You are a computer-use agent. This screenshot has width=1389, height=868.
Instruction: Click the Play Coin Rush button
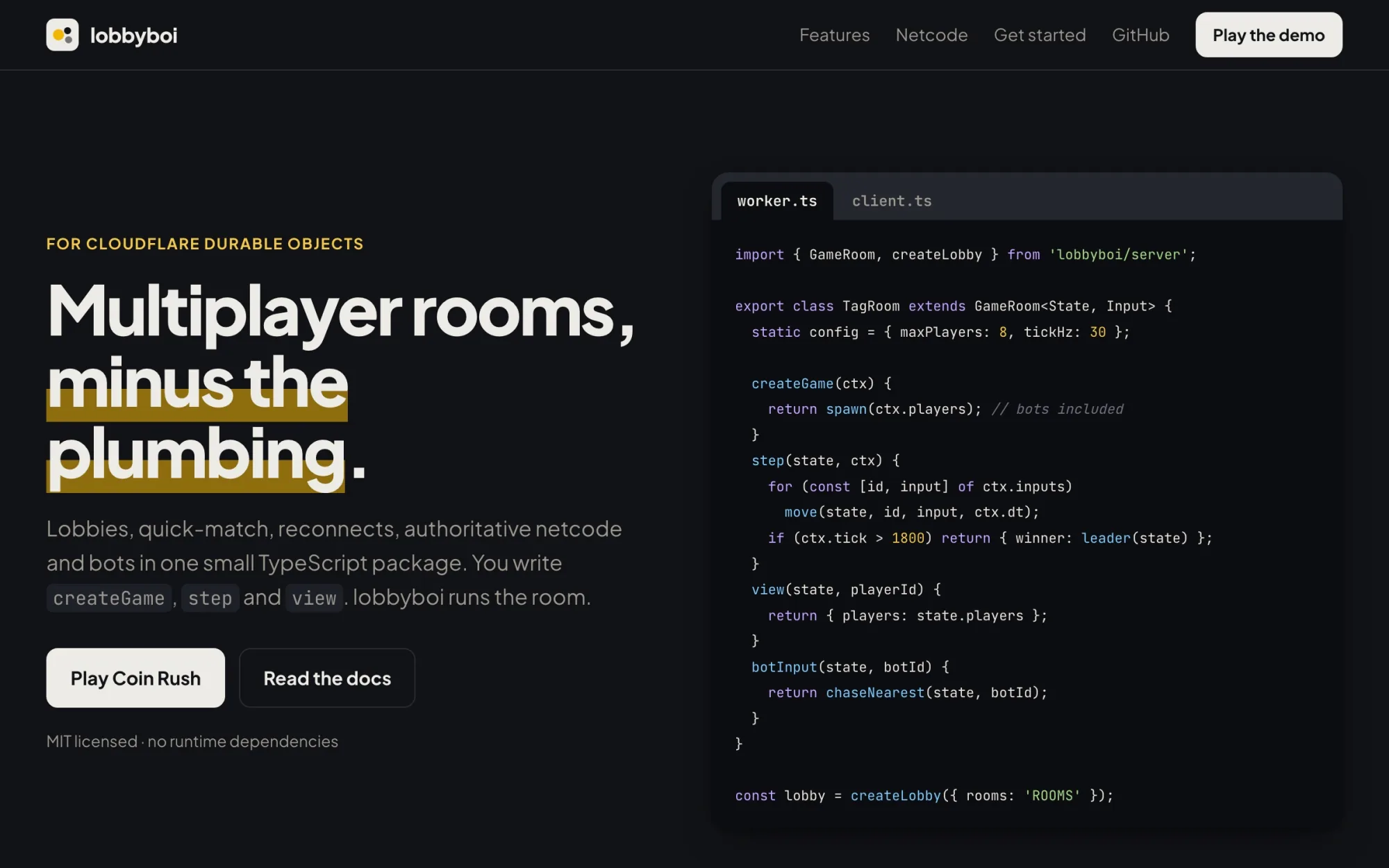click(135, 678)
